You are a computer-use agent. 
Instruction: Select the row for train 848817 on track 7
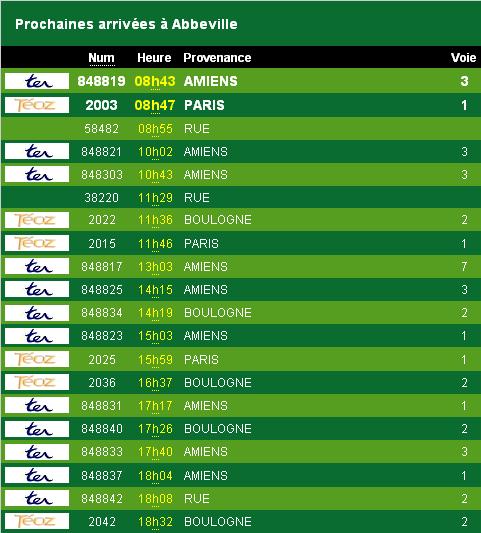[241, 266]
